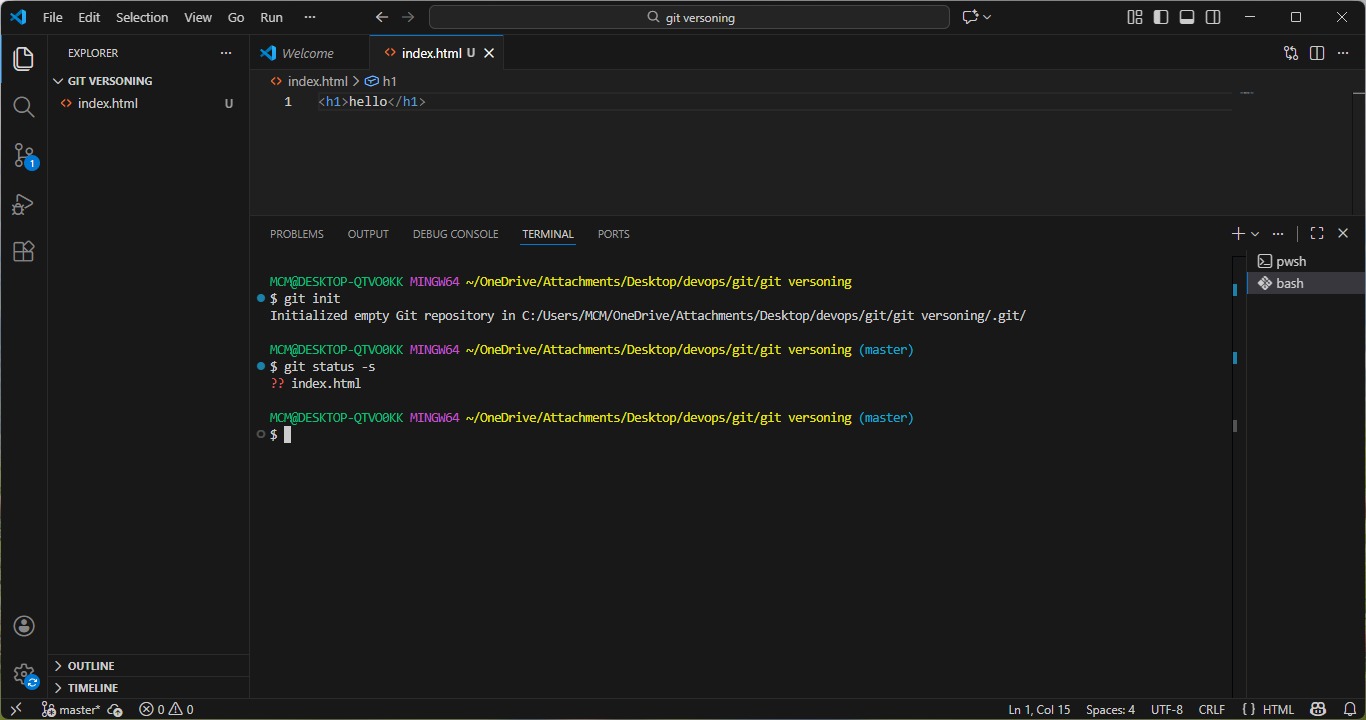Go forward using the right arrow
Viewport: 1366px width, 720px height.
[408, 17]
